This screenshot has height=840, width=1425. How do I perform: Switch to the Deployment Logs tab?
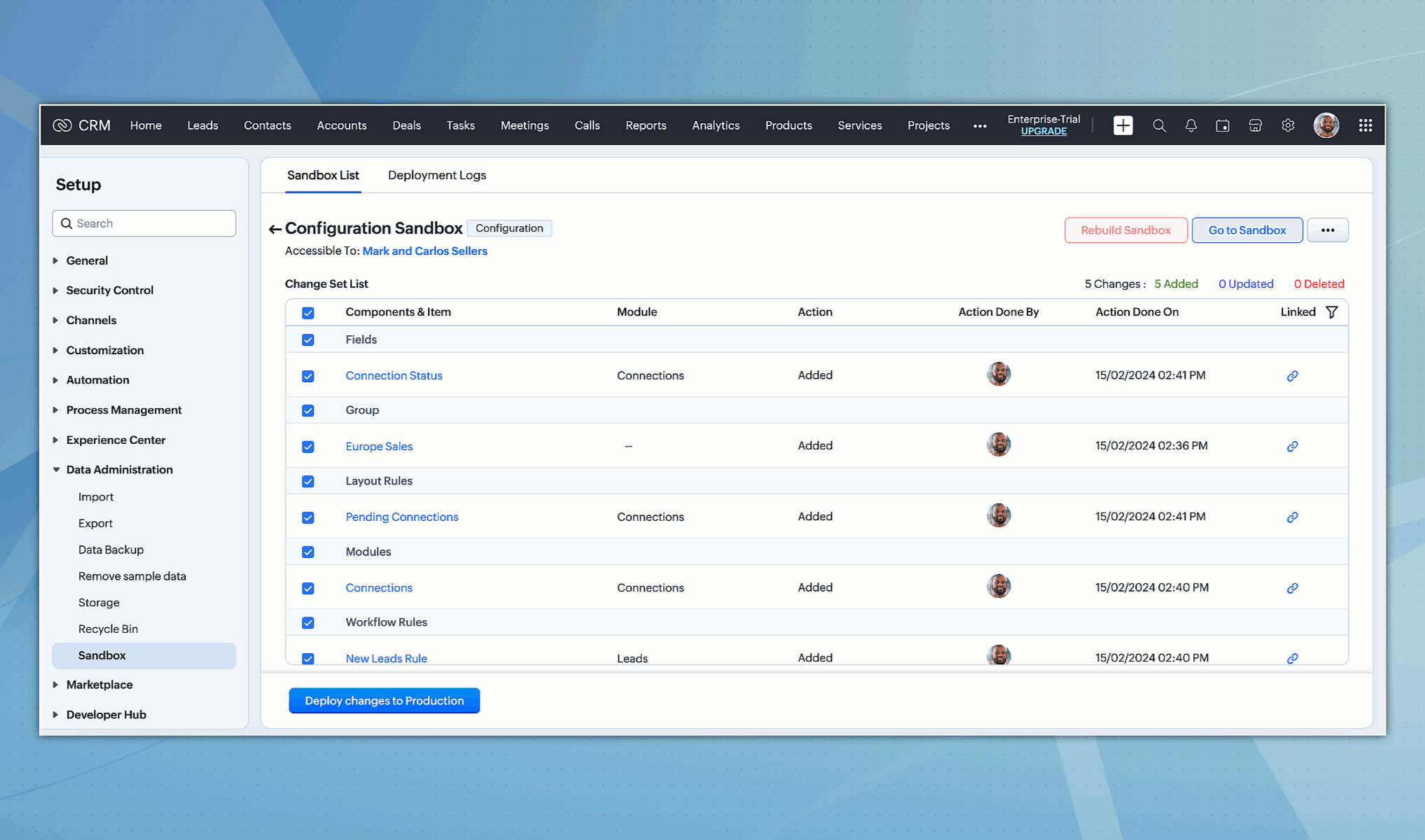[436, 175]
